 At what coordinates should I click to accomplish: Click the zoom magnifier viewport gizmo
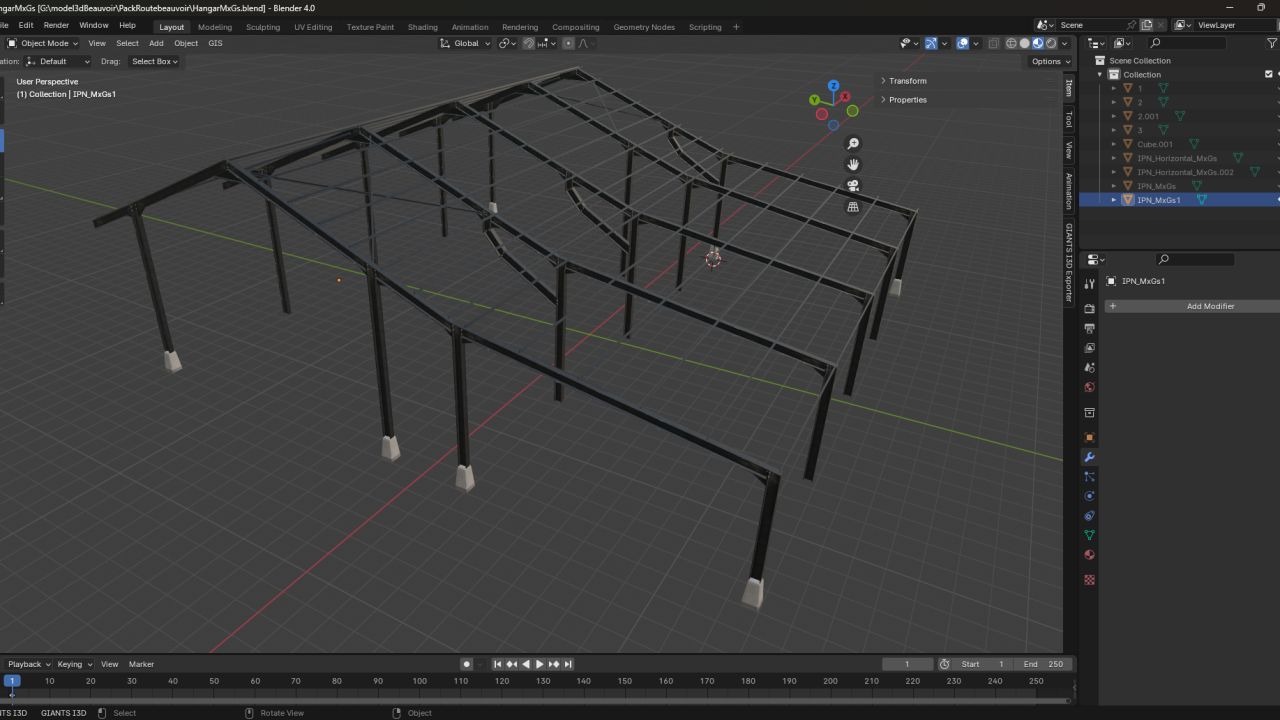(x=853, y=144)
